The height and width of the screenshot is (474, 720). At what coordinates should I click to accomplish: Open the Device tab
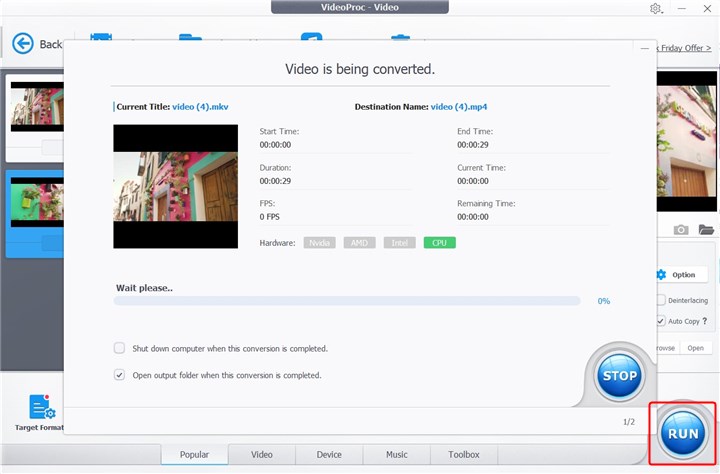pyautogui.click(x=329, y=455)
